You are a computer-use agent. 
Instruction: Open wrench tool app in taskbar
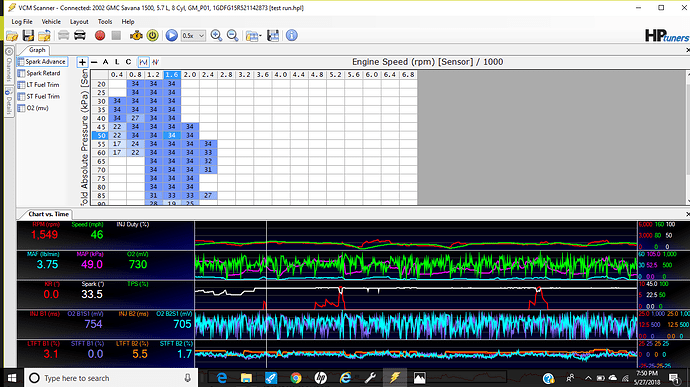pos(370,378)
